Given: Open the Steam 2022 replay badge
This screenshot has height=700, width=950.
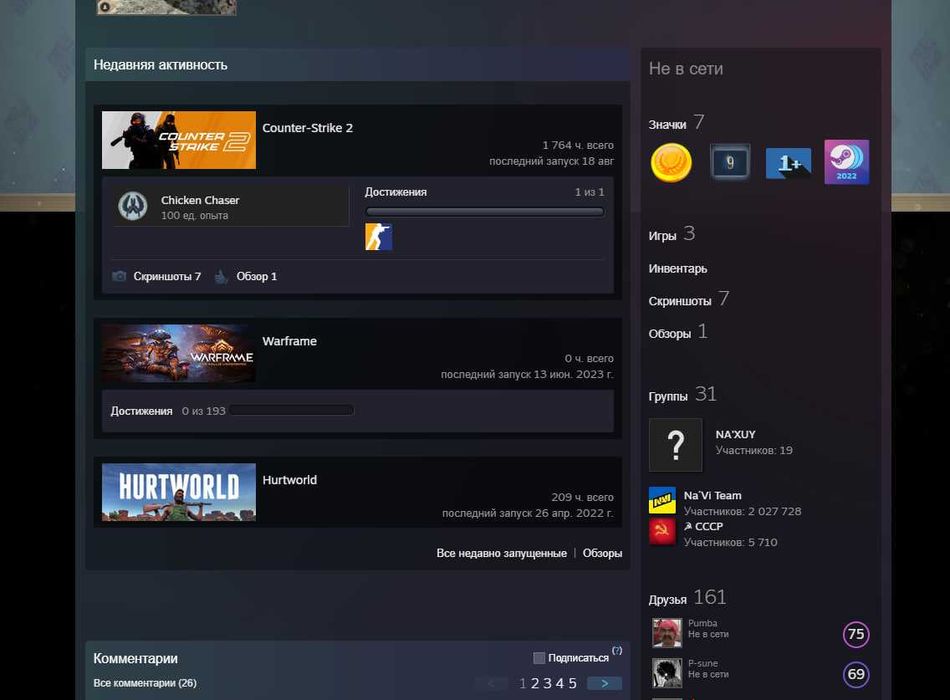Looking at the screenshot, I should tap(846, 162).
